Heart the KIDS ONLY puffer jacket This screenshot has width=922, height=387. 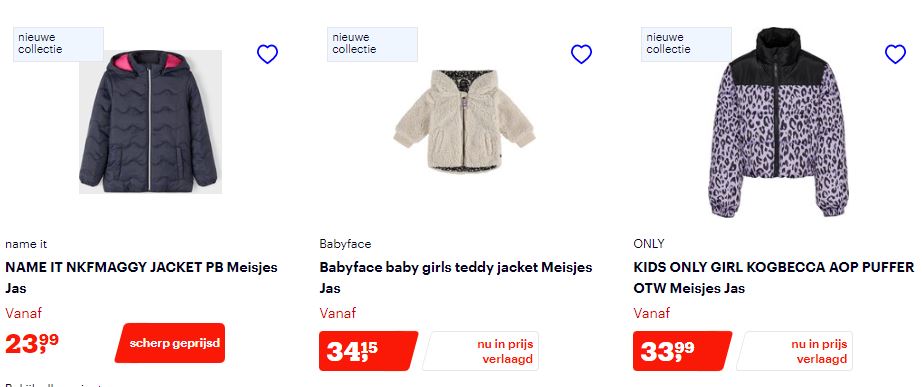pos(895,54)
